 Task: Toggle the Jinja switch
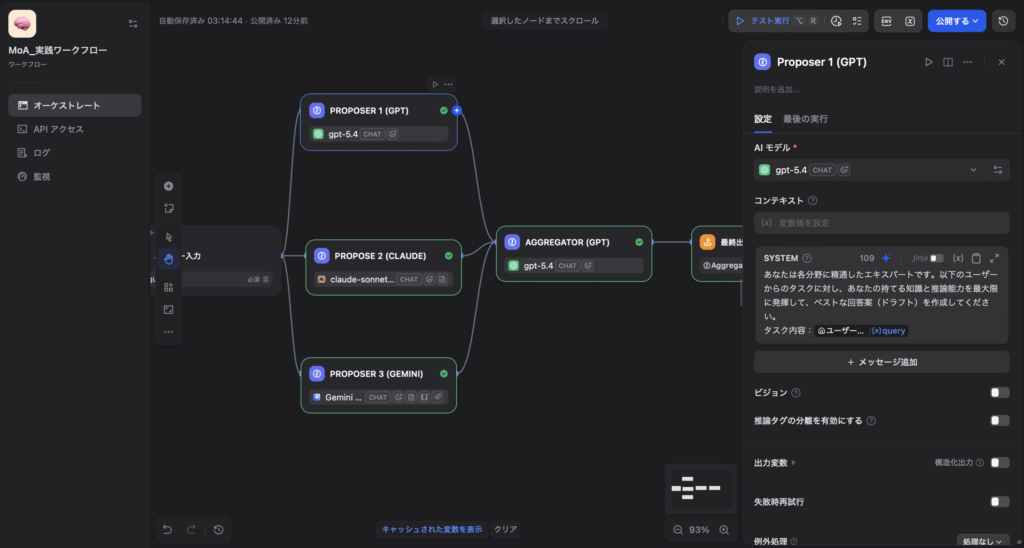click(936, 258)
